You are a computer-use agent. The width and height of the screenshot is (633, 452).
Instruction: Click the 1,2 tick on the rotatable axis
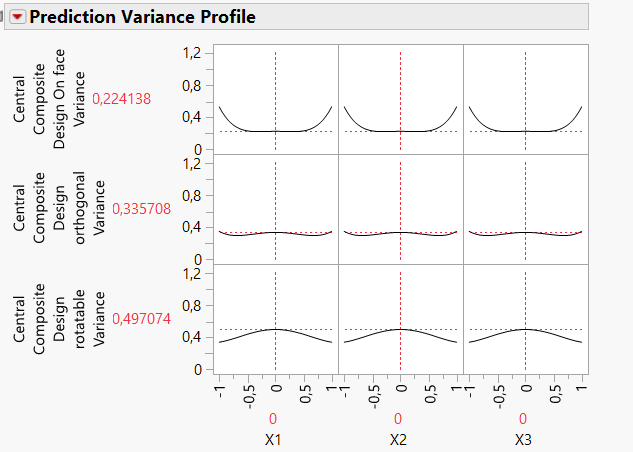coord(192,274)
